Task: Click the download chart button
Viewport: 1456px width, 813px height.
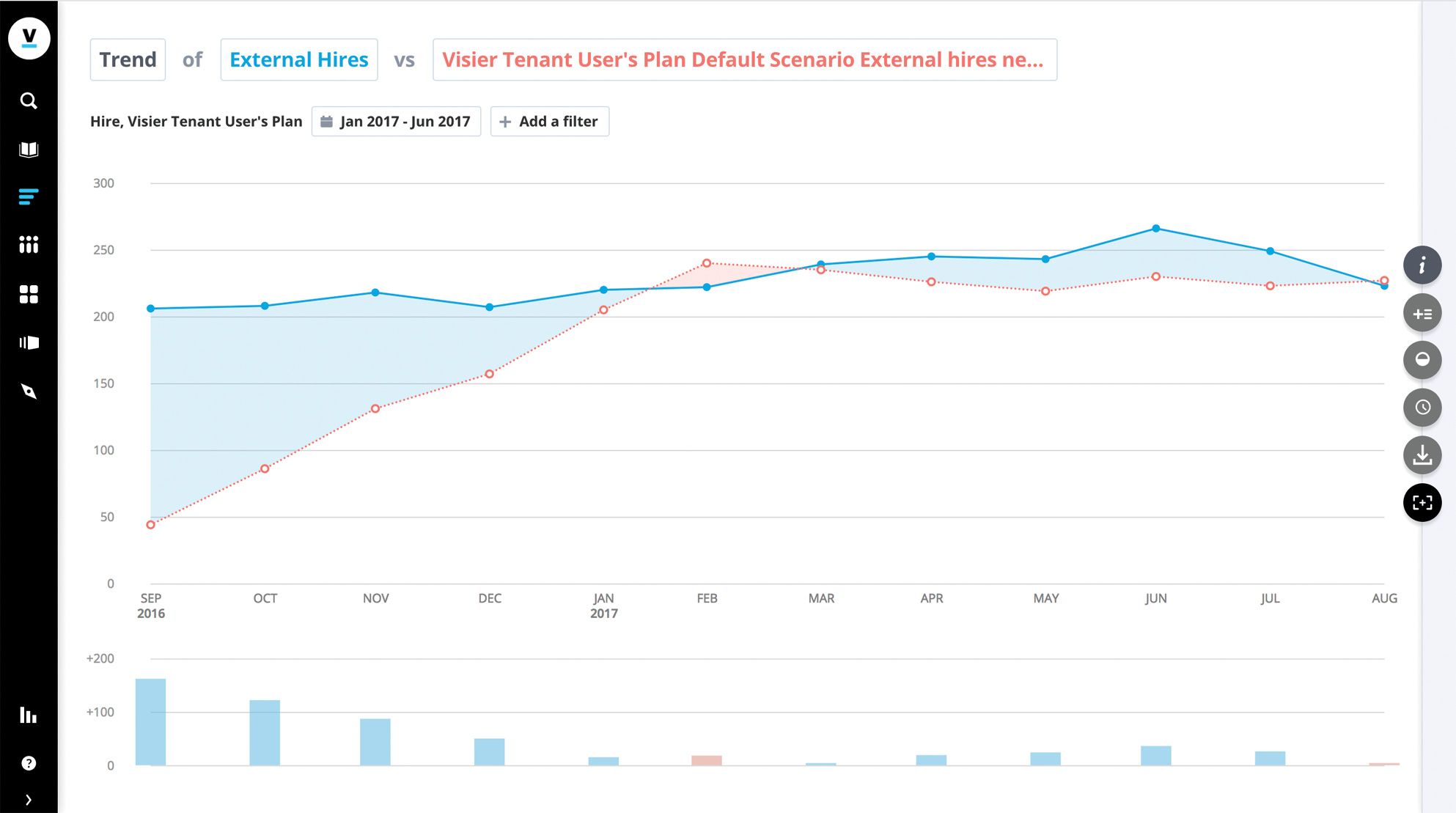Action: tap(1422, 455)
